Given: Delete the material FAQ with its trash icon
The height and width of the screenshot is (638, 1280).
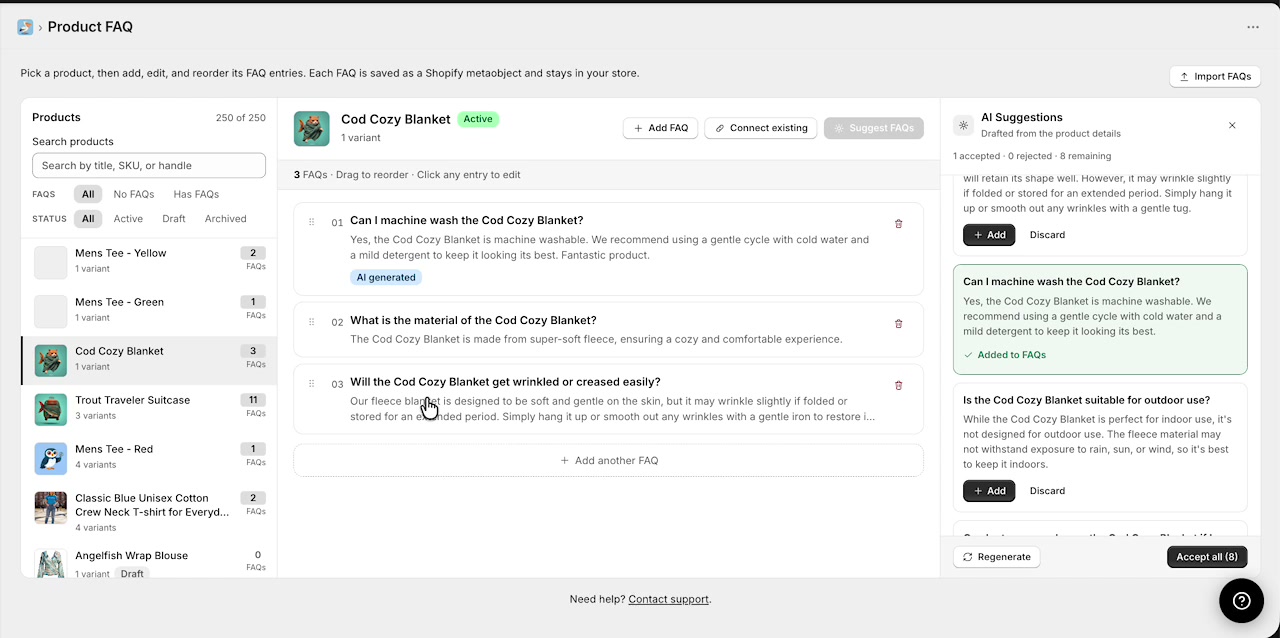Looking at the screenshot, I should click(x=898, y=324).
